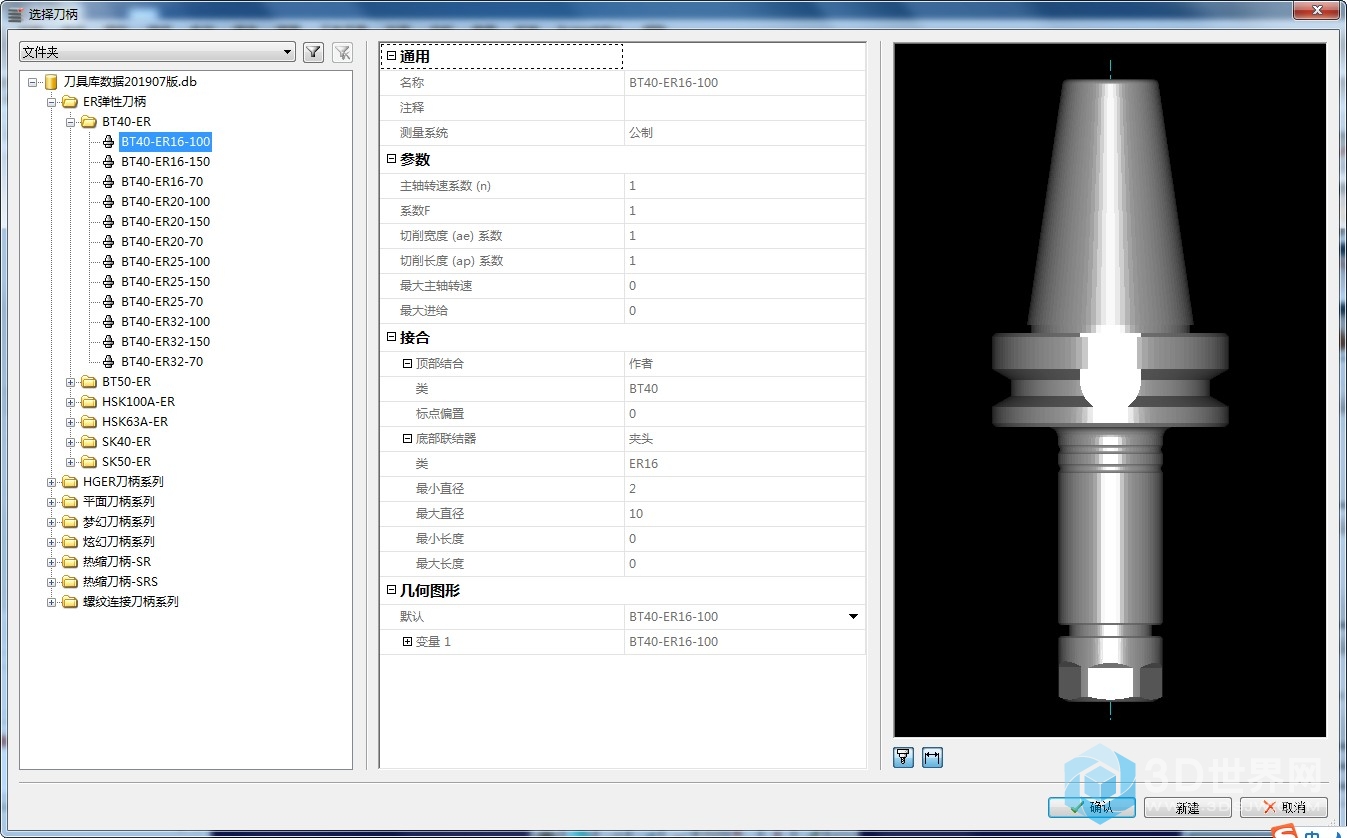Click the folder icon of BT40-ER
This screenshot has width=1347, height=838.
[89, 122]
